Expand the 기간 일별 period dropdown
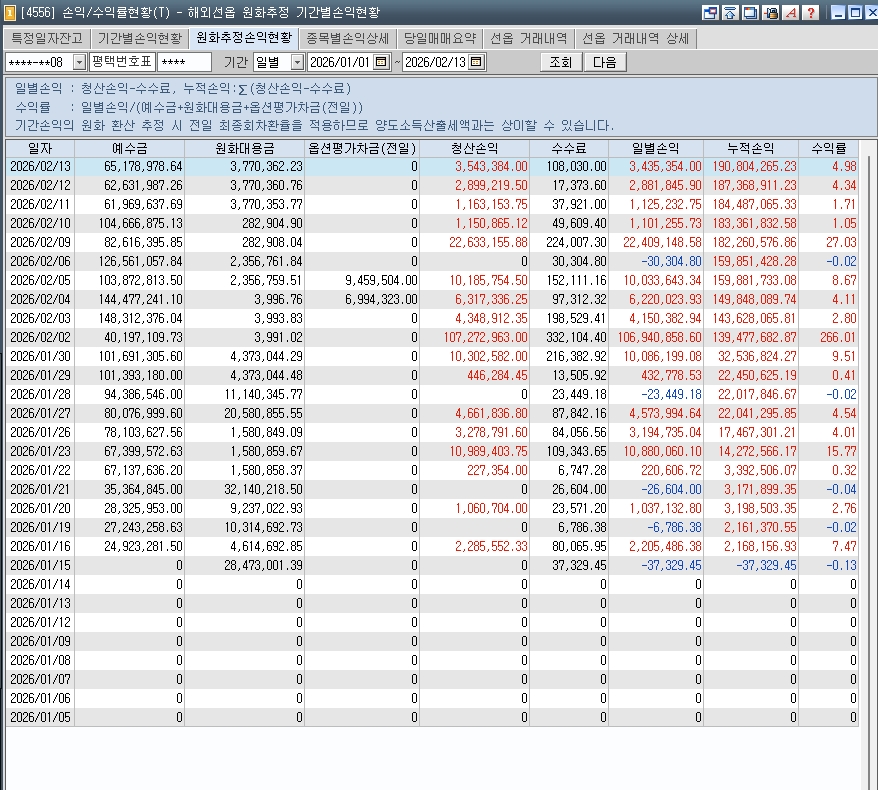Screen dimensions: 878x790 pos(298,62)
